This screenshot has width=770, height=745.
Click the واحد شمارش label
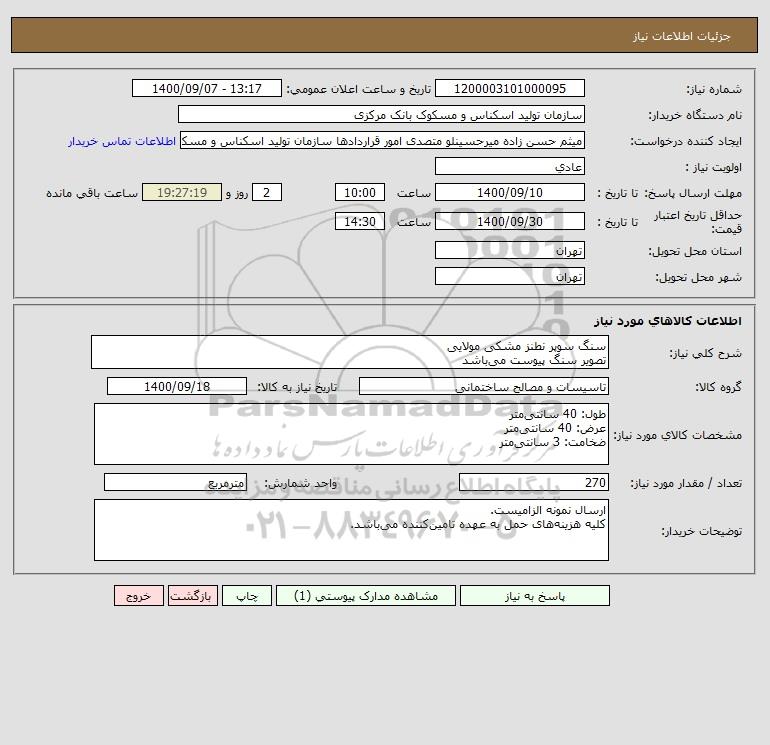click(x=301, y=483)
